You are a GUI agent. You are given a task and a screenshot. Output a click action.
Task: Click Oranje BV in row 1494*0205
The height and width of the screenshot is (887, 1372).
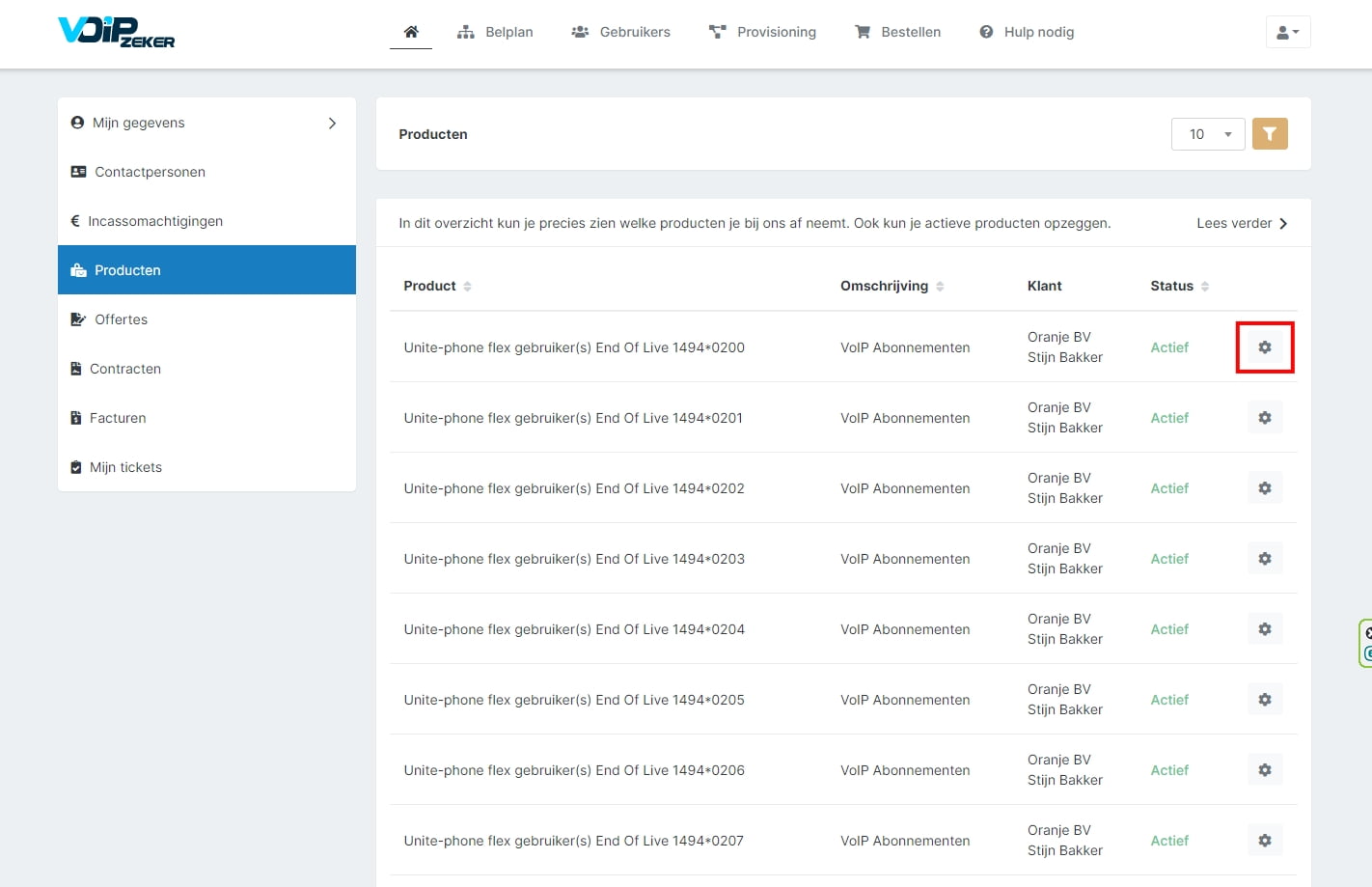[1059, 689]
